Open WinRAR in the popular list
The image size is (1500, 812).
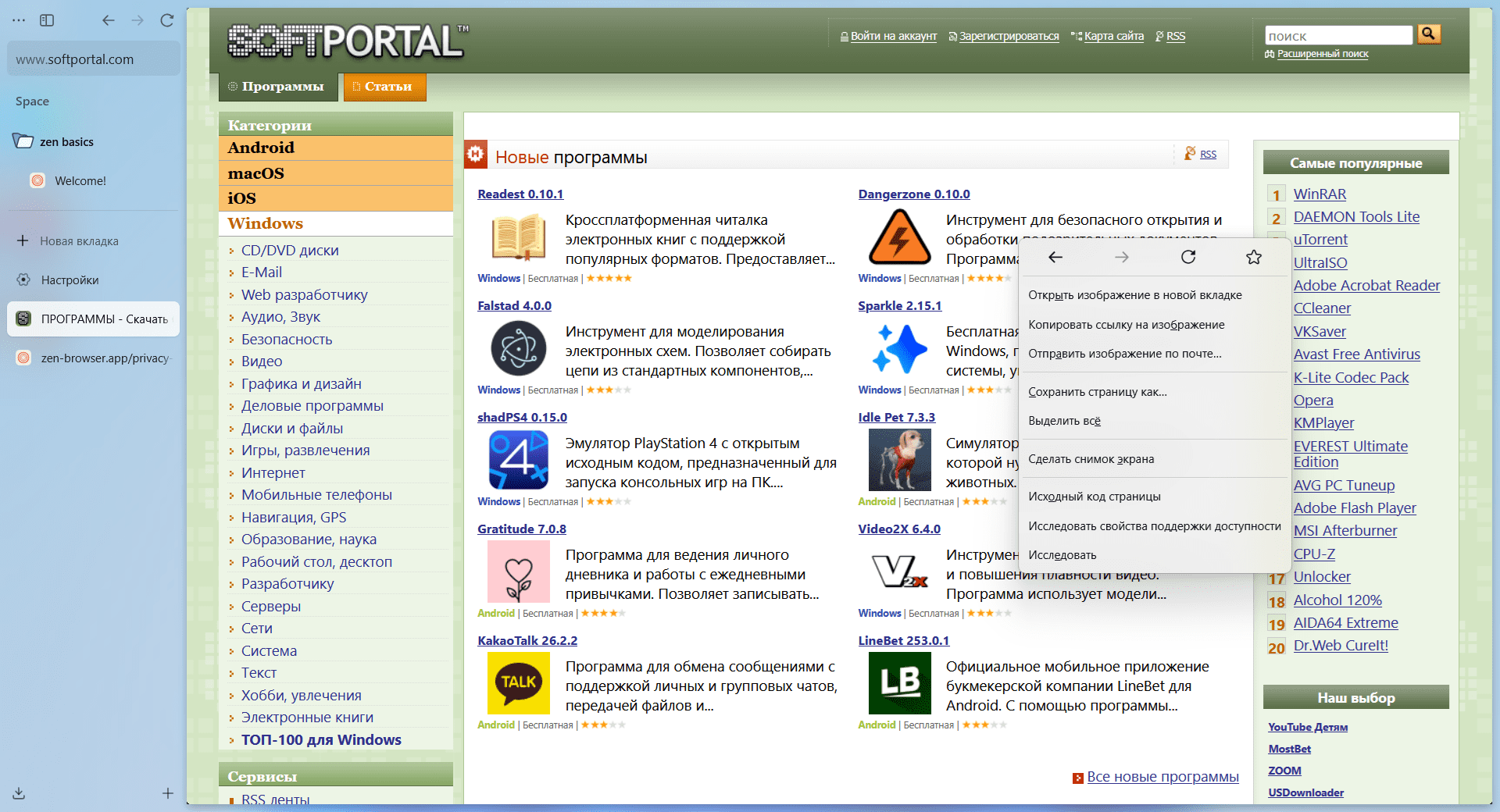tap(1320, 194)
